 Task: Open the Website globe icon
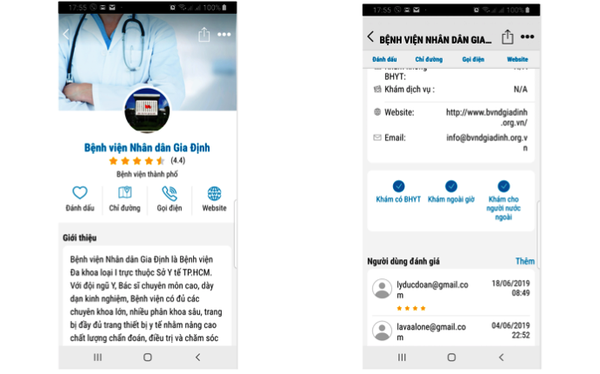(214, 194)
